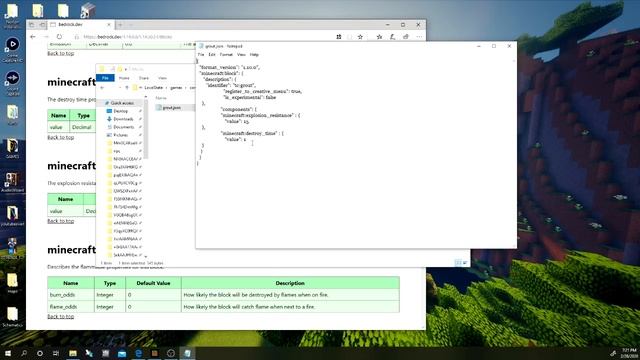Image resolution: width=640 pixels, height=360 pixels.
Task: Click burn_odds cell in flammable table
Action: tap(71, 295)
